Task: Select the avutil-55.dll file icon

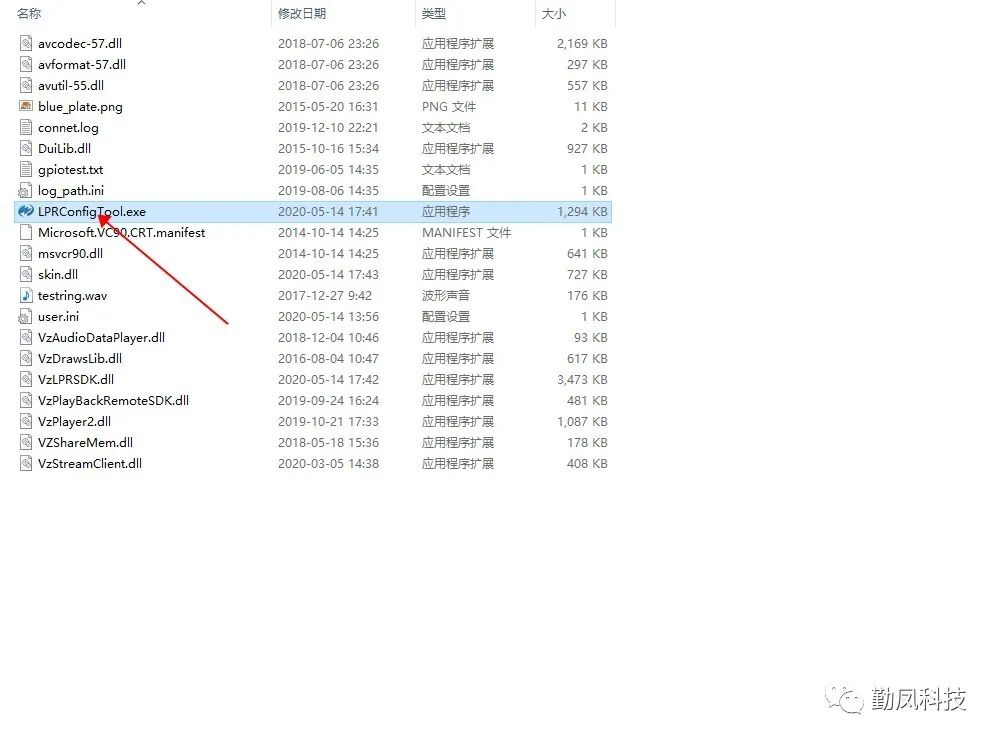Action: (25, 85)
